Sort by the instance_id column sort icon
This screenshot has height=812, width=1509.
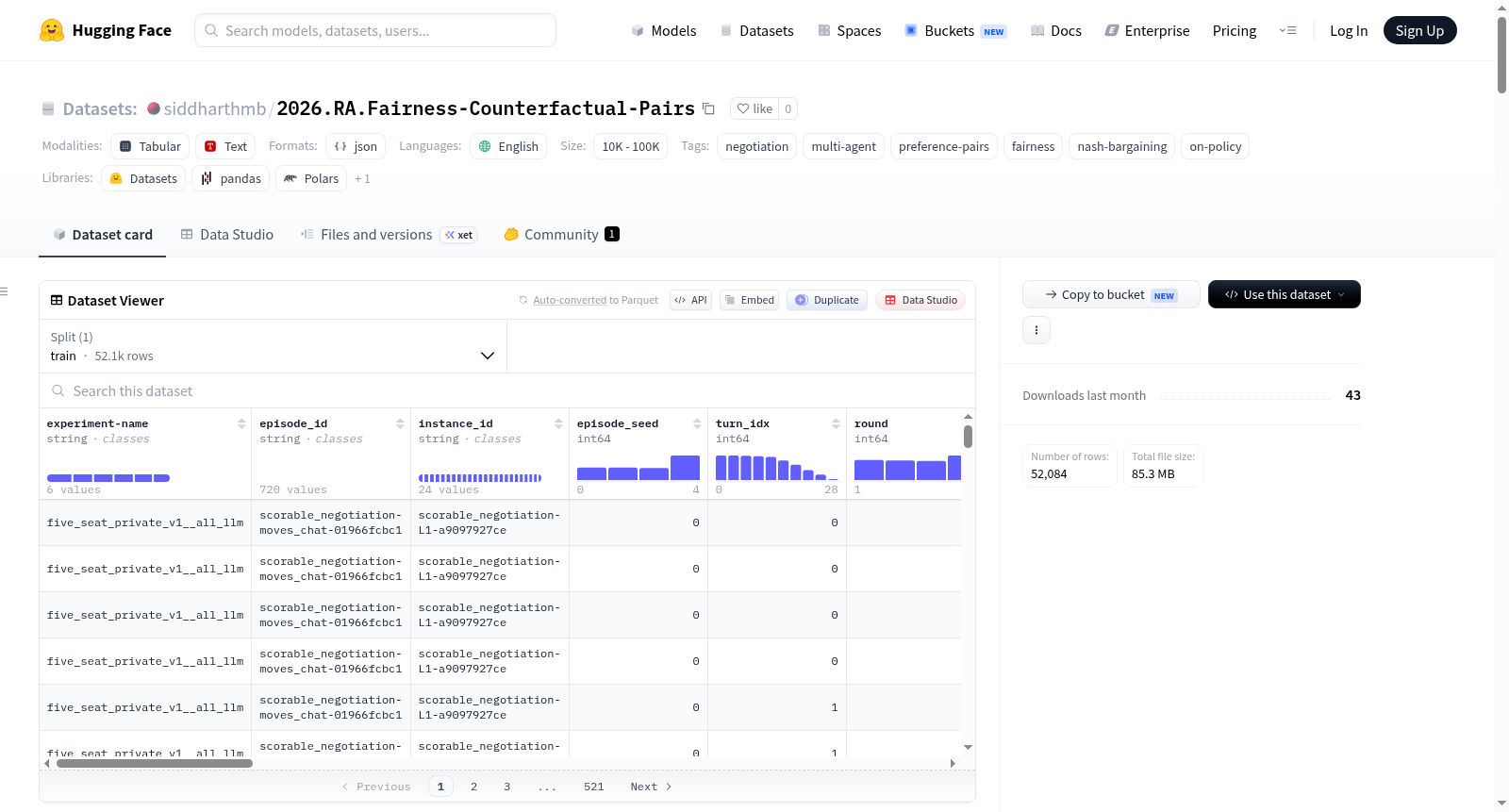coord(559,423)
